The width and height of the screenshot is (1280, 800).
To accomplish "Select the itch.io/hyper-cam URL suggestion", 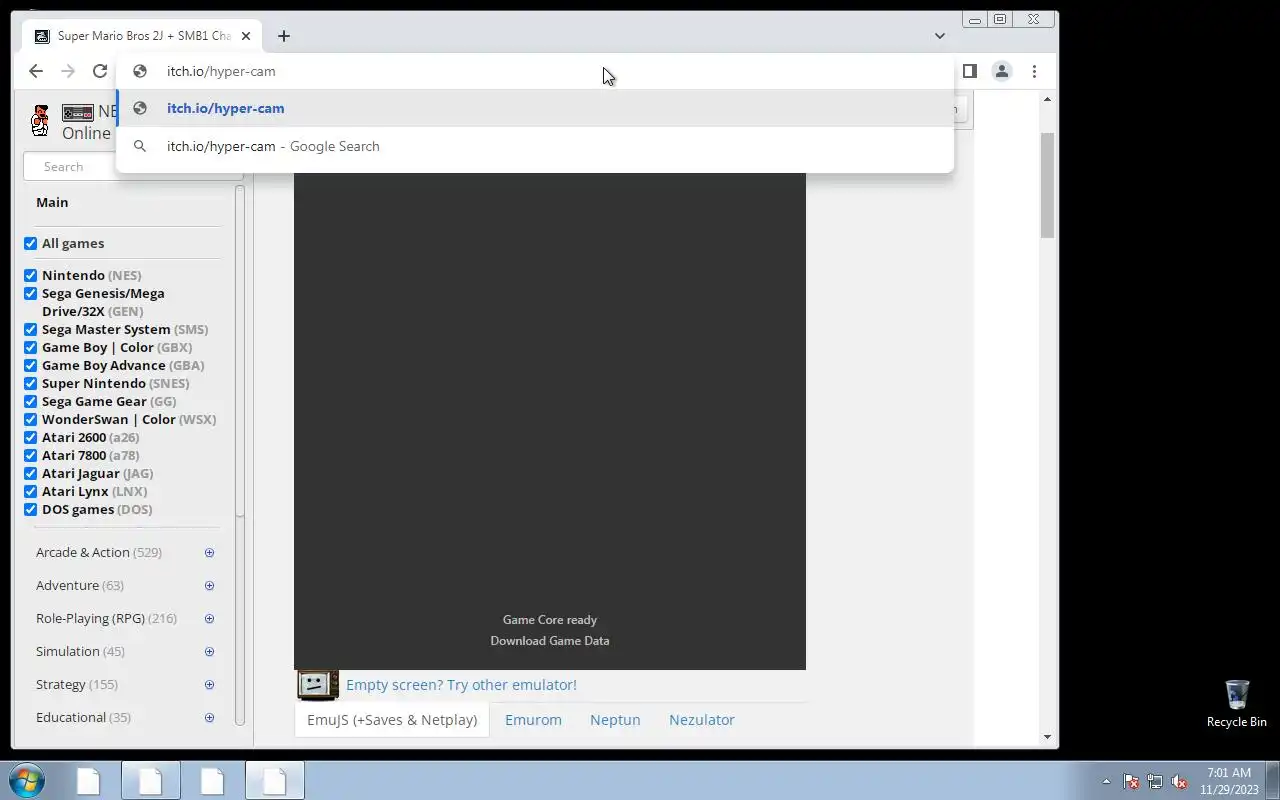I will [535, 108].
